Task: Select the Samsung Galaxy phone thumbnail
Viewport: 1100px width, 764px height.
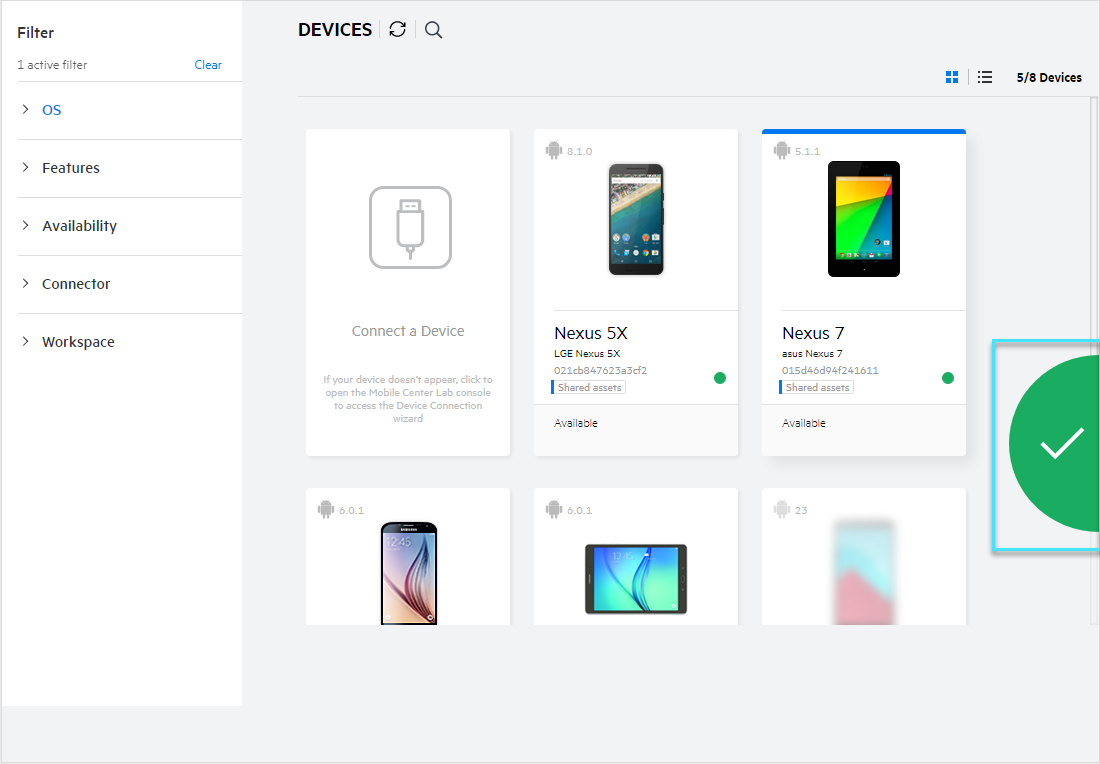Action: [x=409, y=573]
